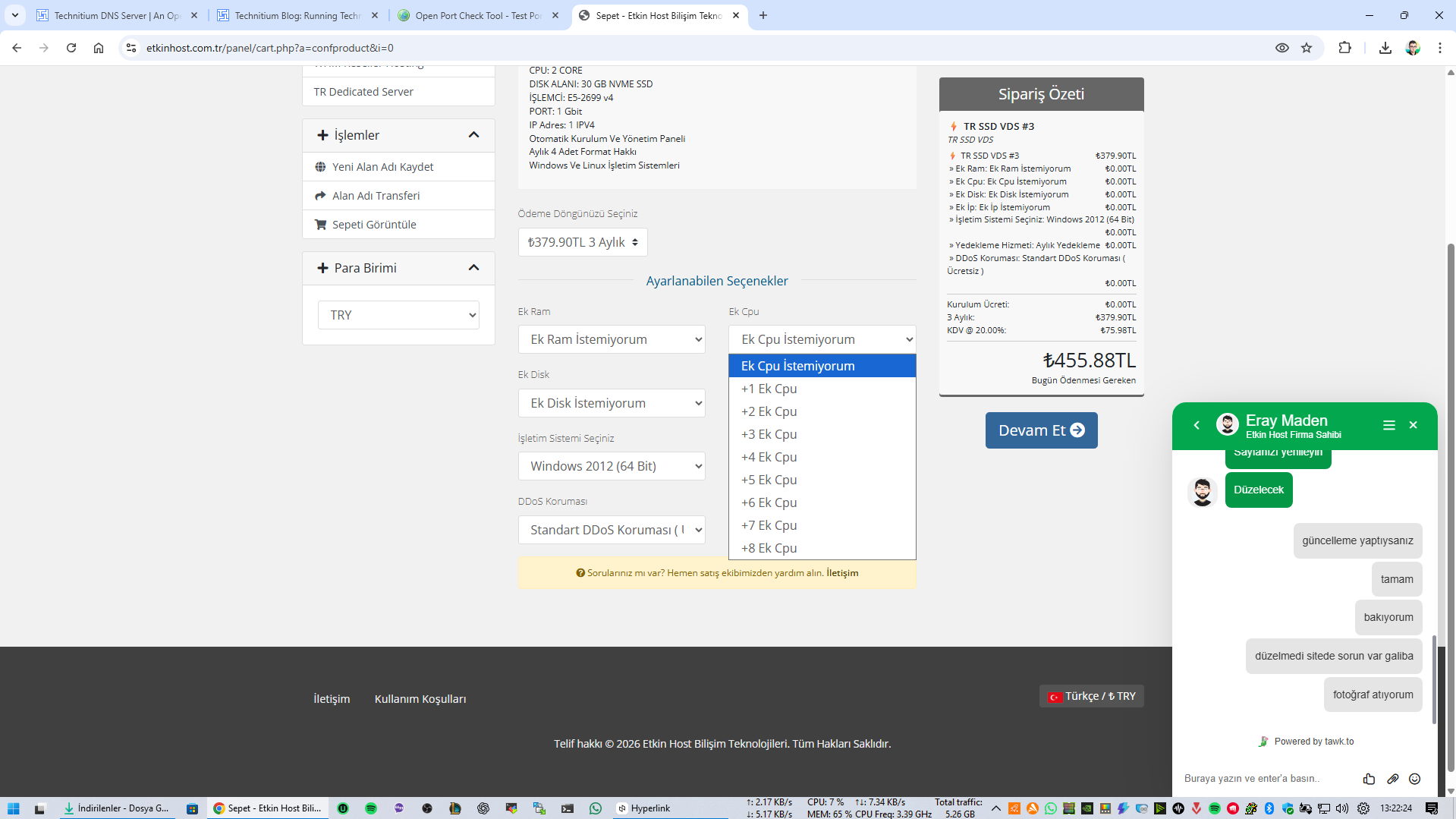Image resolution: width=1456 pixels, height=819 pixels.
Task: Bookmark this page with the star icon
Action: (1307, 48)
